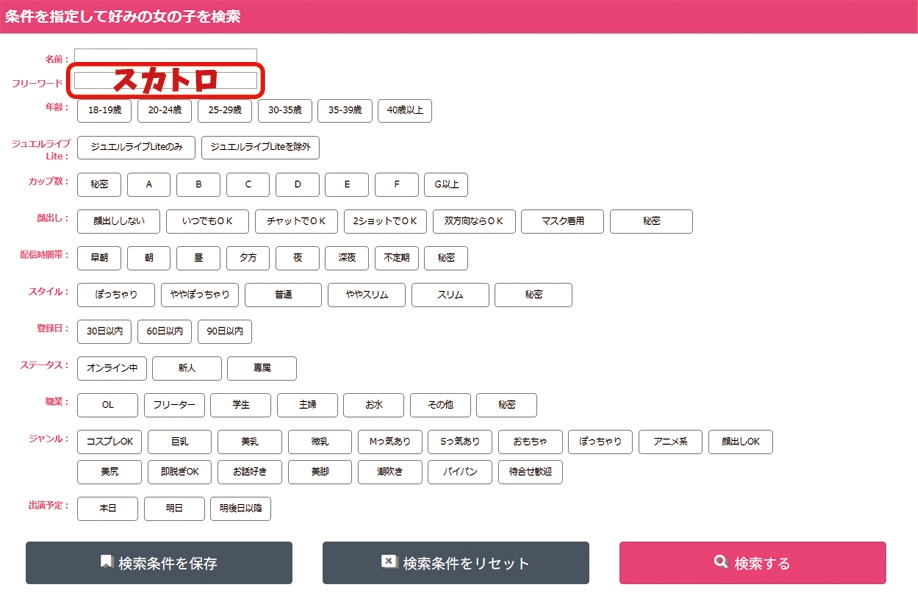
Task: Select the フリーター occupation option
Action: click(174, 405)
